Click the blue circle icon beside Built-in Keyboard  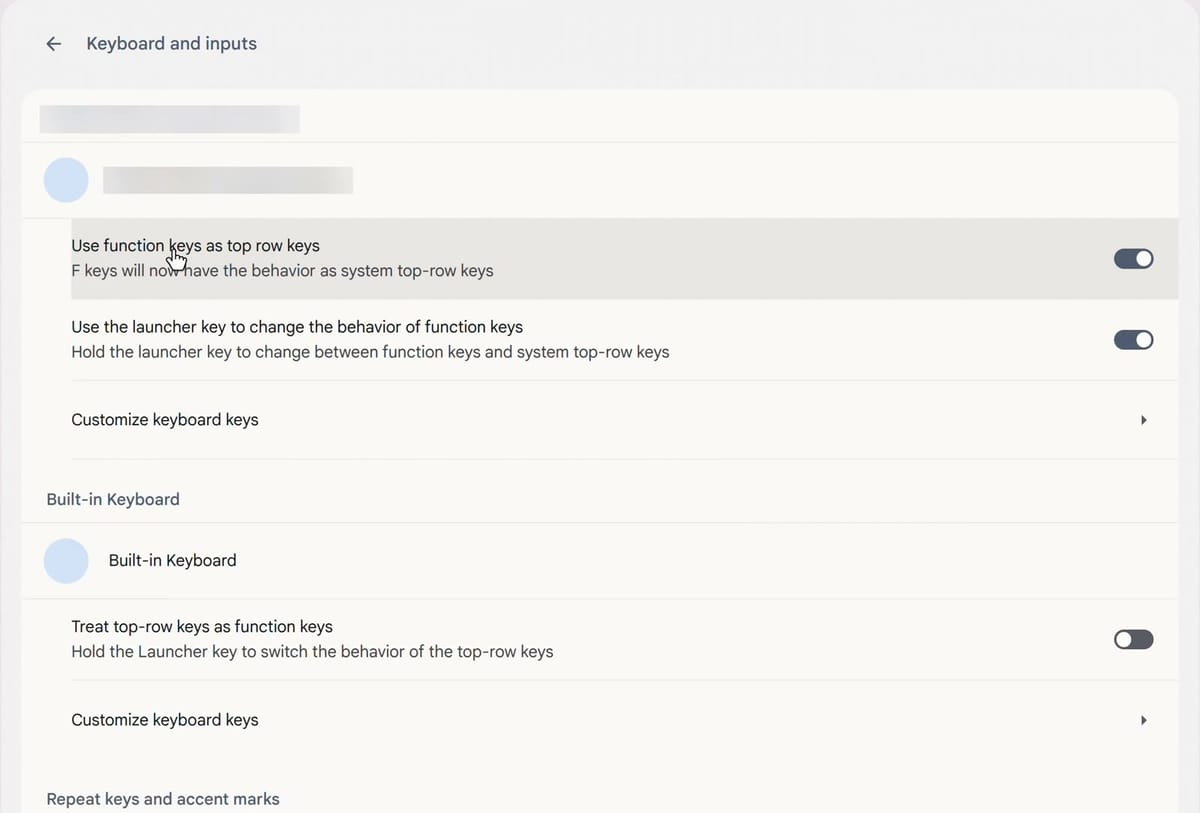point(66,561)
